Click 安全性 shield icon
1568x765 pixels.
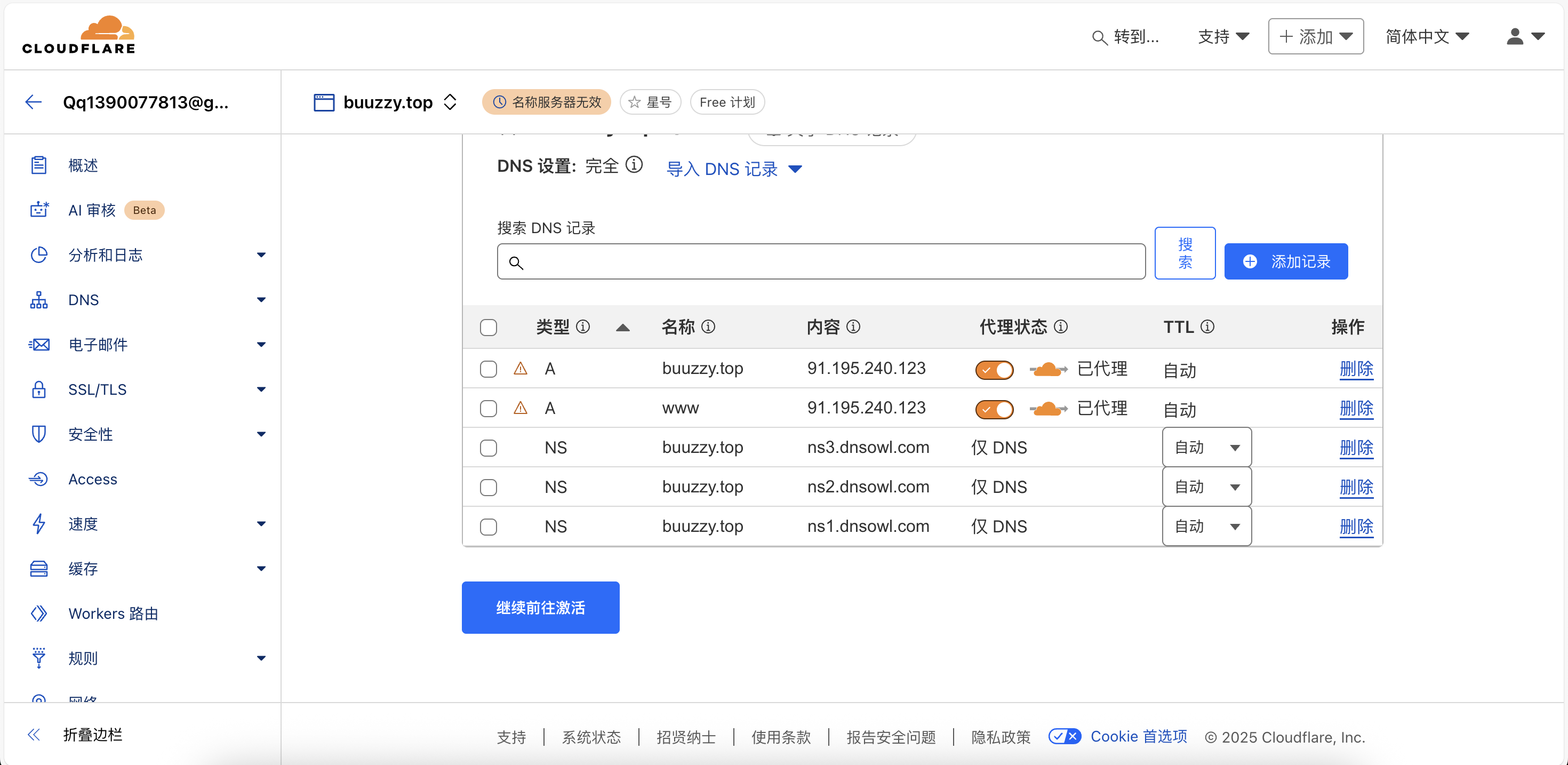pos(39,434)
